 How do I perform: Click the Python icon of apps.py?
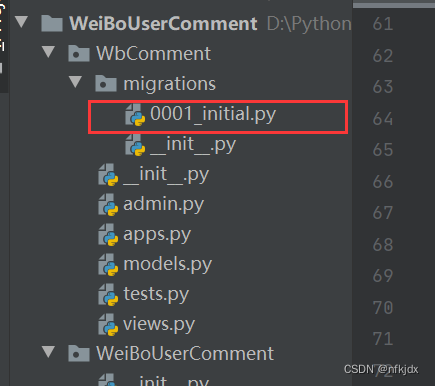click(x=108, y=234)
